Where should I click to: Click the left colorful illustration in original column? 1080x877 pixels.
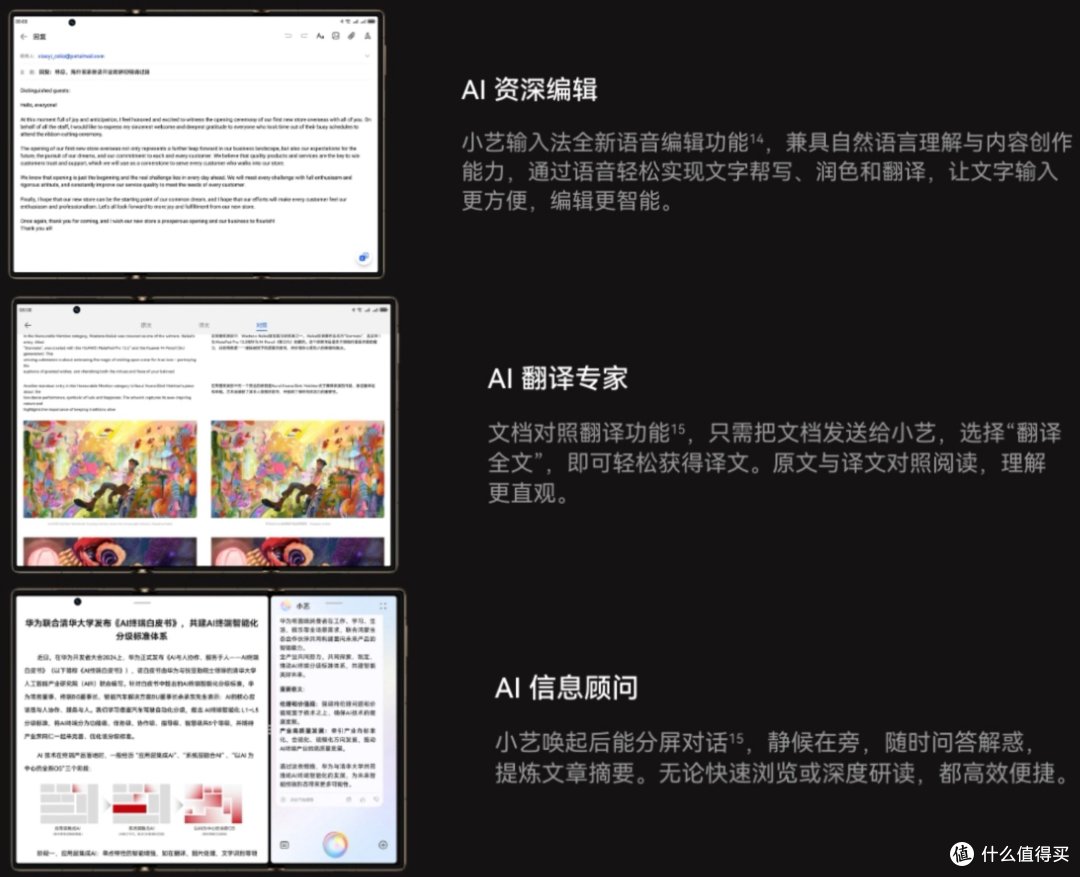110,469
